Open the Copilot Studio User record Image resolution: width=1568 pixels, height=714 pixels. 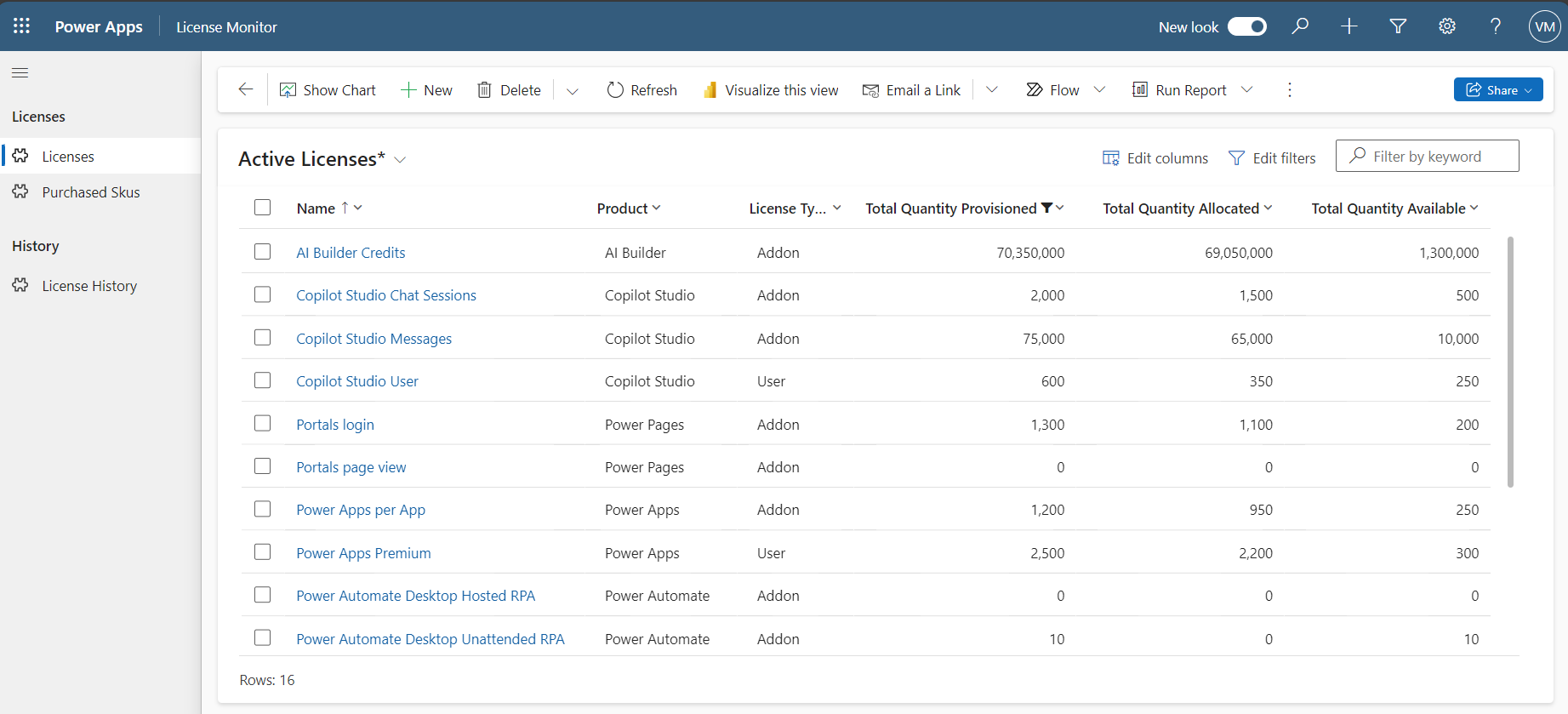(357, 381)
